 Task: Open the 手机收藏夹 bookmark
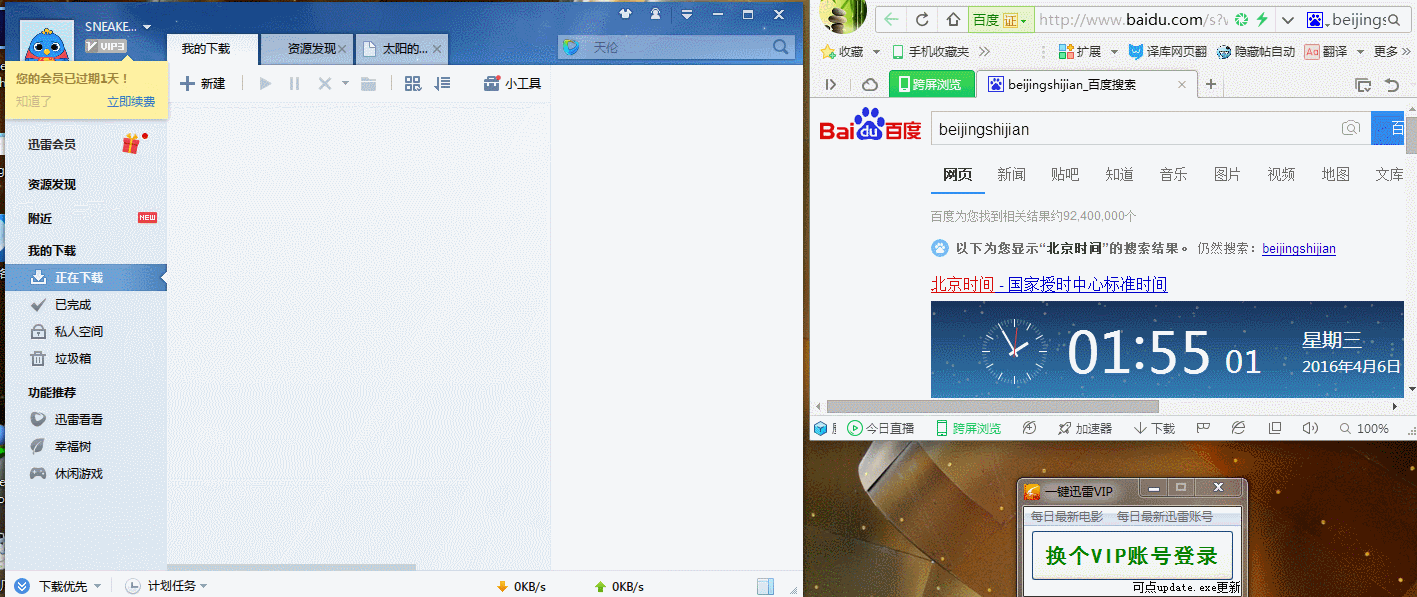click(931, 52)
